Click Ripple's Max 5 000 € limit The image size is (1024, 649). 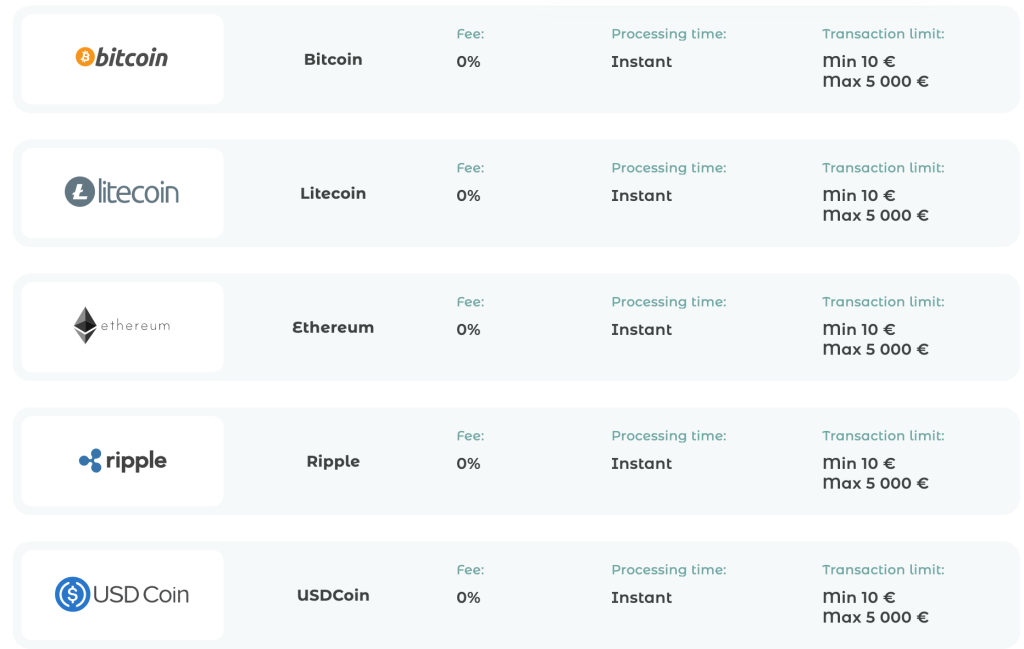(x=876, y=483)
